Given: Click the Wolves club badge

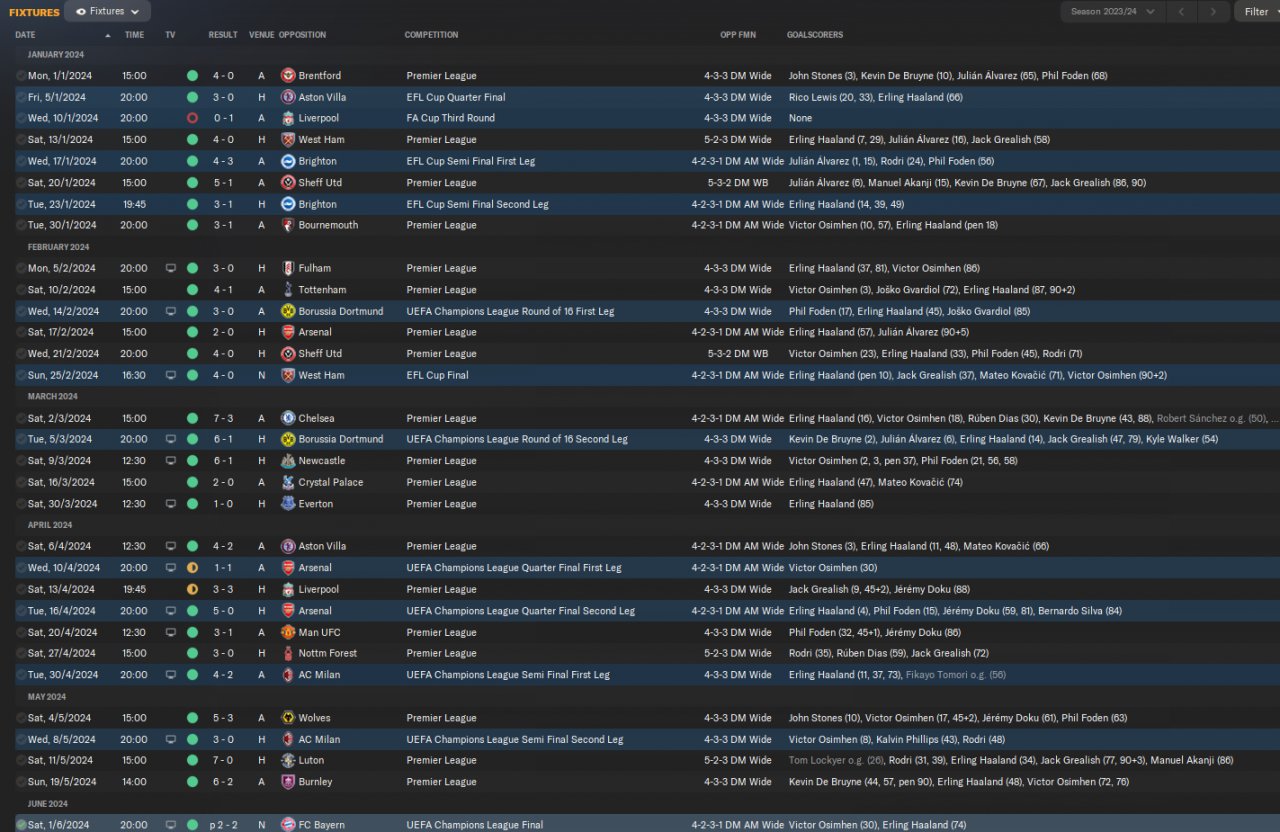Looking at the screenshot, I should (x=288, y=718).
